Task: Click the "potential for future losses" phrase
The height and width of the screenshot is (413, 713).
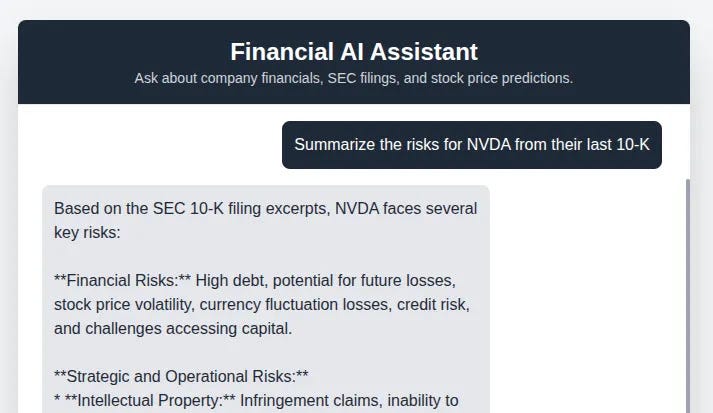Action: tap(355, 280)
